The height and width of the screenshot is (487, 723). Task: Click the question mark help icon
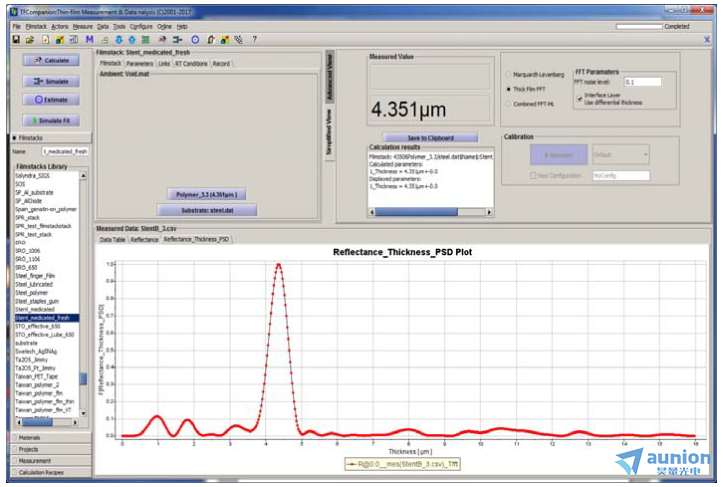click(x=254, y=40)
